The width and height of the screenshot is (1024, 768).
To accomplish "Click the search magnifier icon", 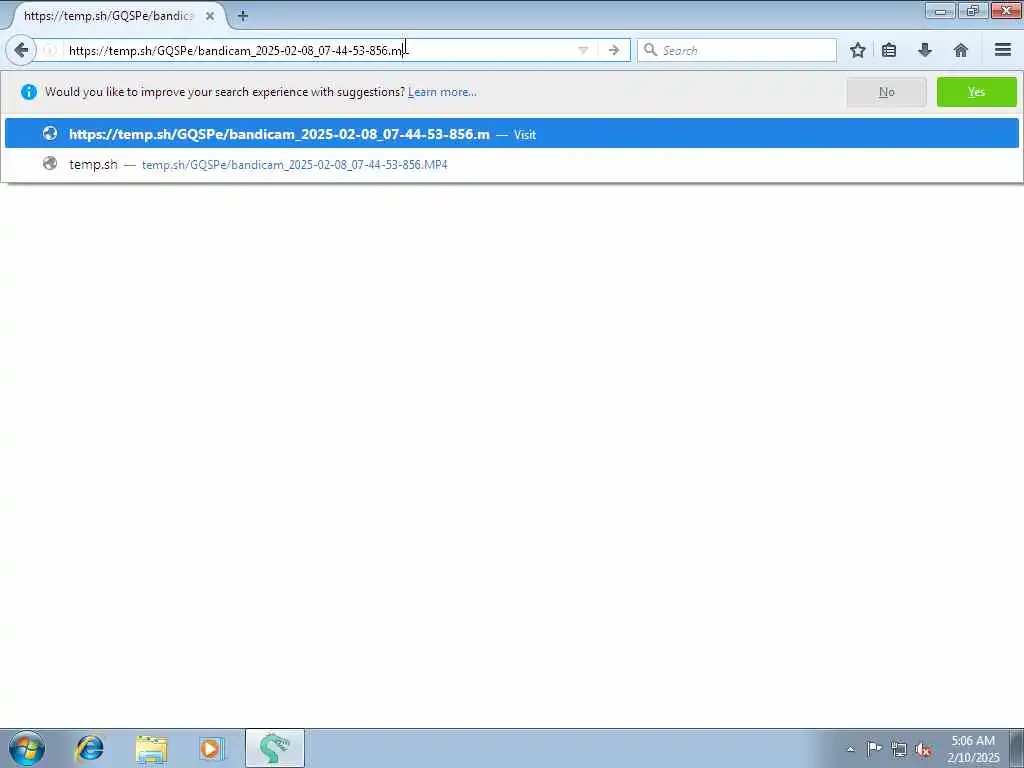I will tap(650, 50).
